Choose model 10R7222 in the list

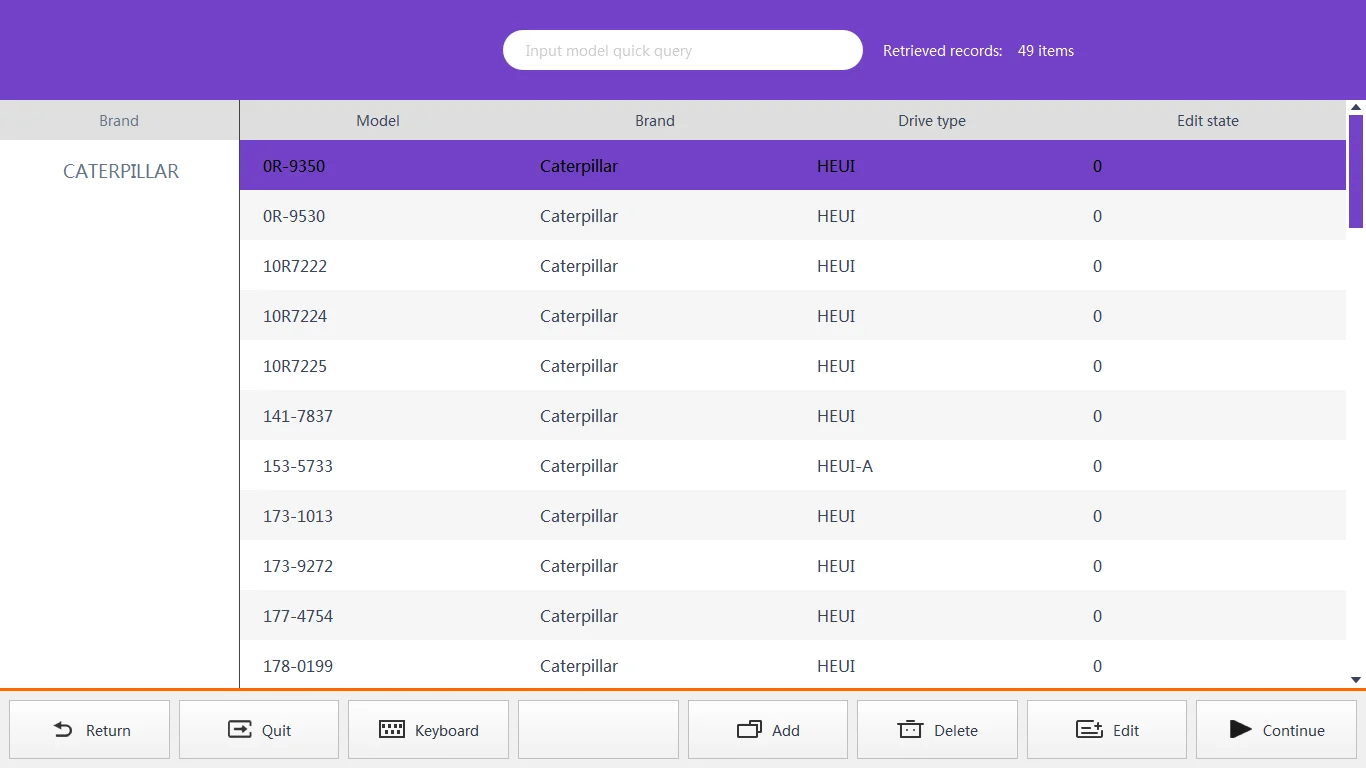point(793,266)
